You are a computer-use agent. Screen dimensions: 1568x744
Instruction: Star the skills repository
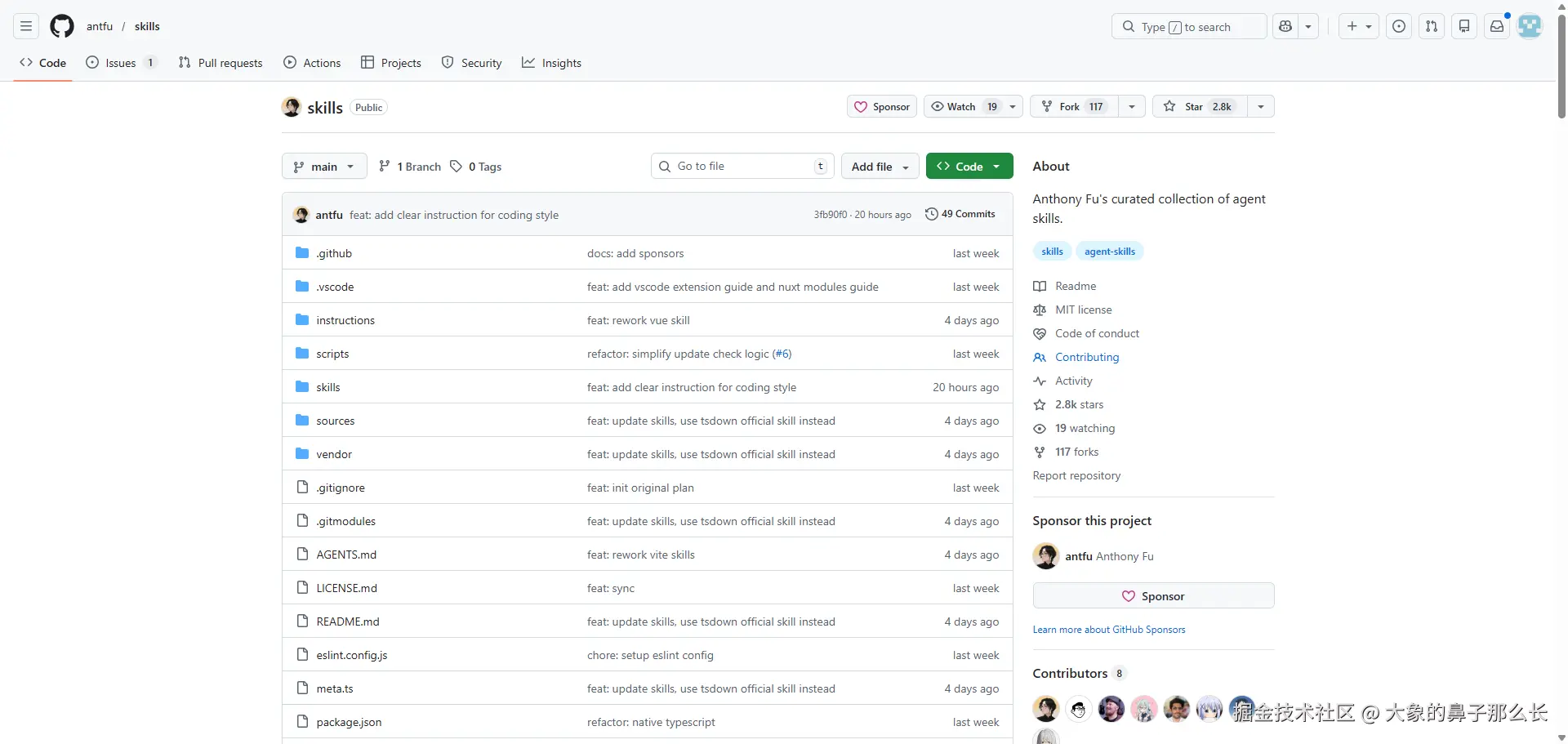click(1199, 106)
